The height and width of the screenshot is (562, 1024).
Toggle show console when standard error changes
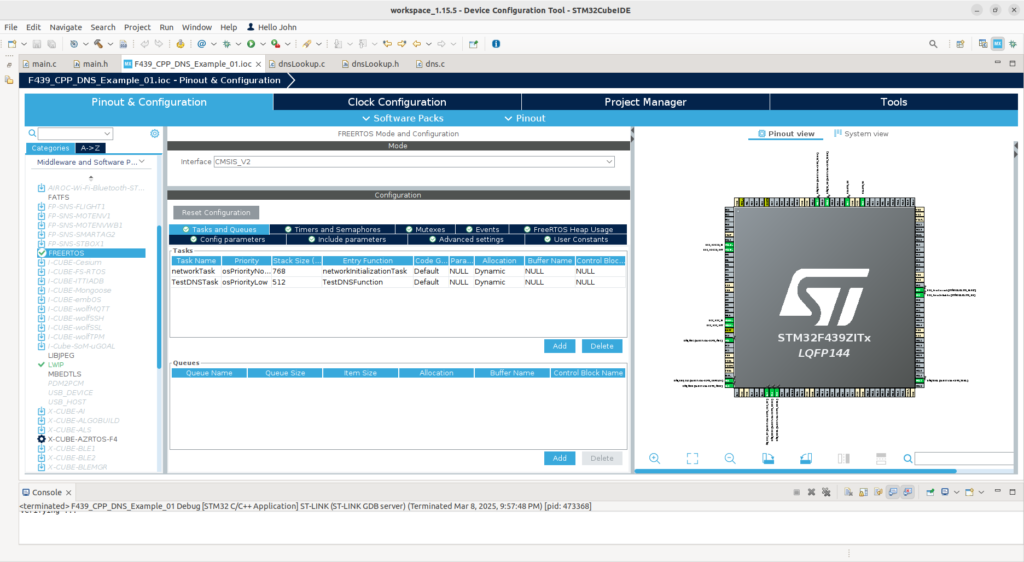click(908, 492)
